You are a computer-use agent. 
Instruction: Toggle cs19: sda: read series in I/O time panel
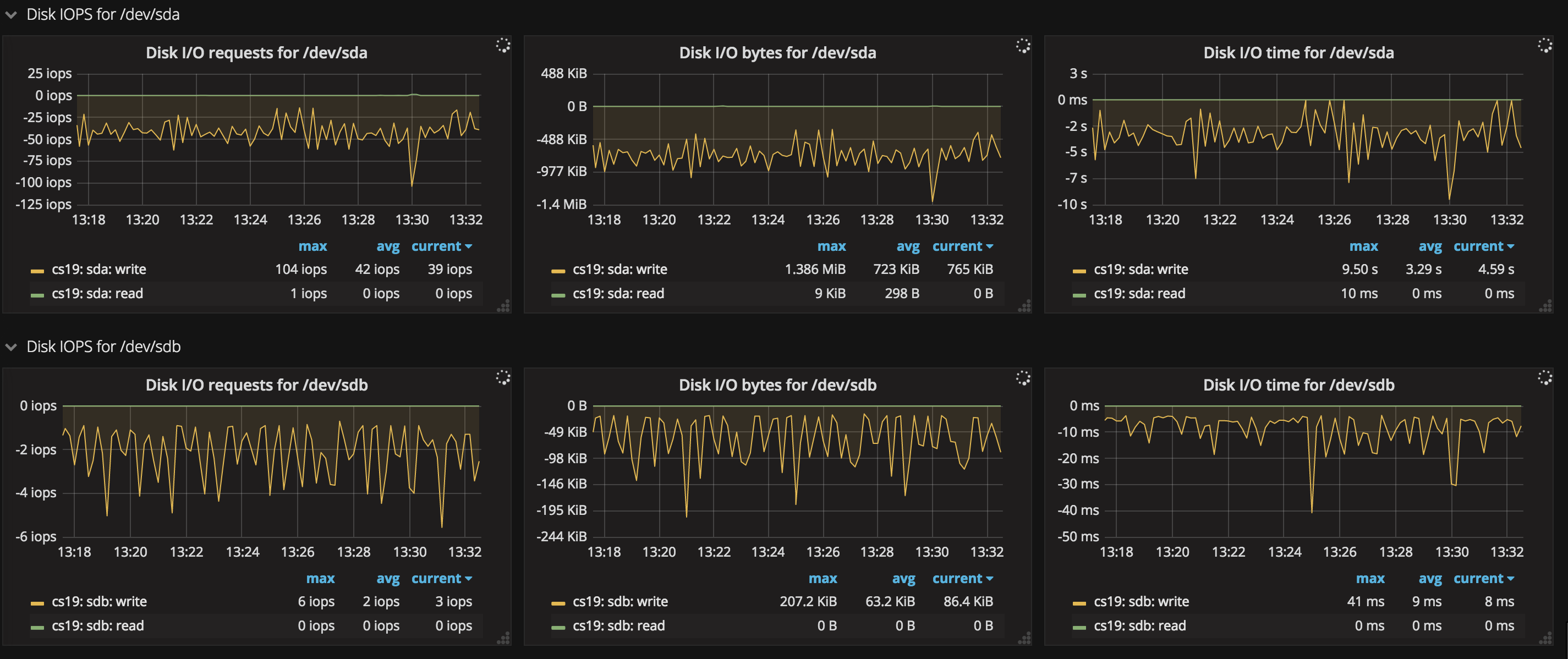point(1139,293)
